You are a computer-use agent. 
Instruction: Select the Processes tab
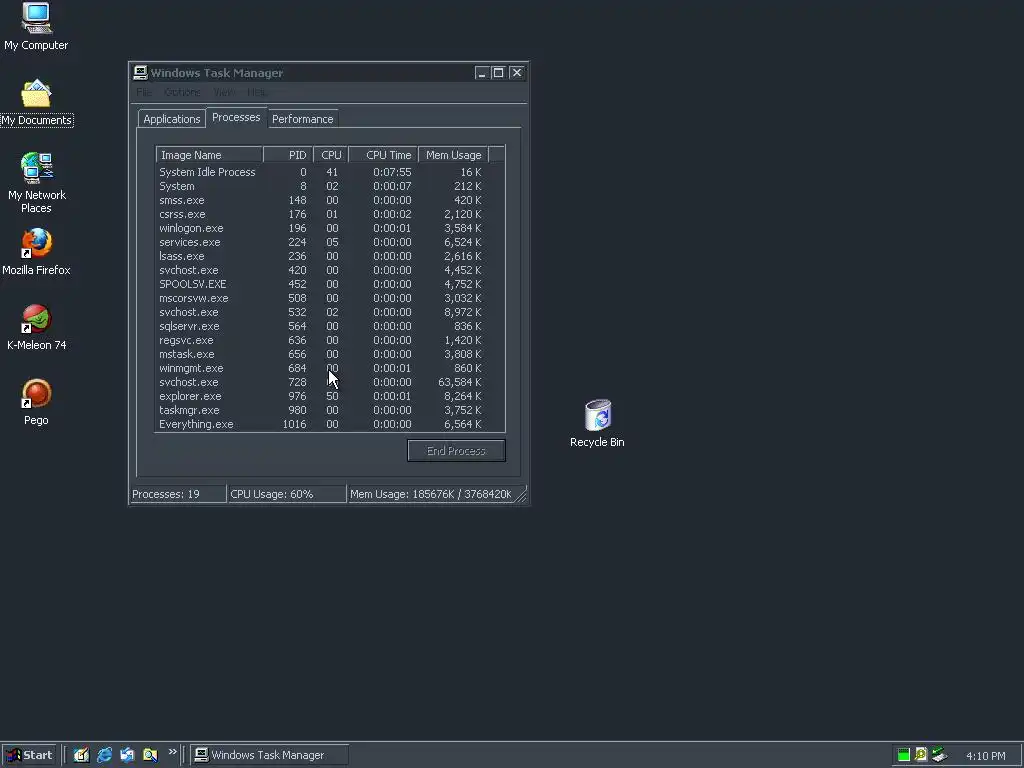236,118
